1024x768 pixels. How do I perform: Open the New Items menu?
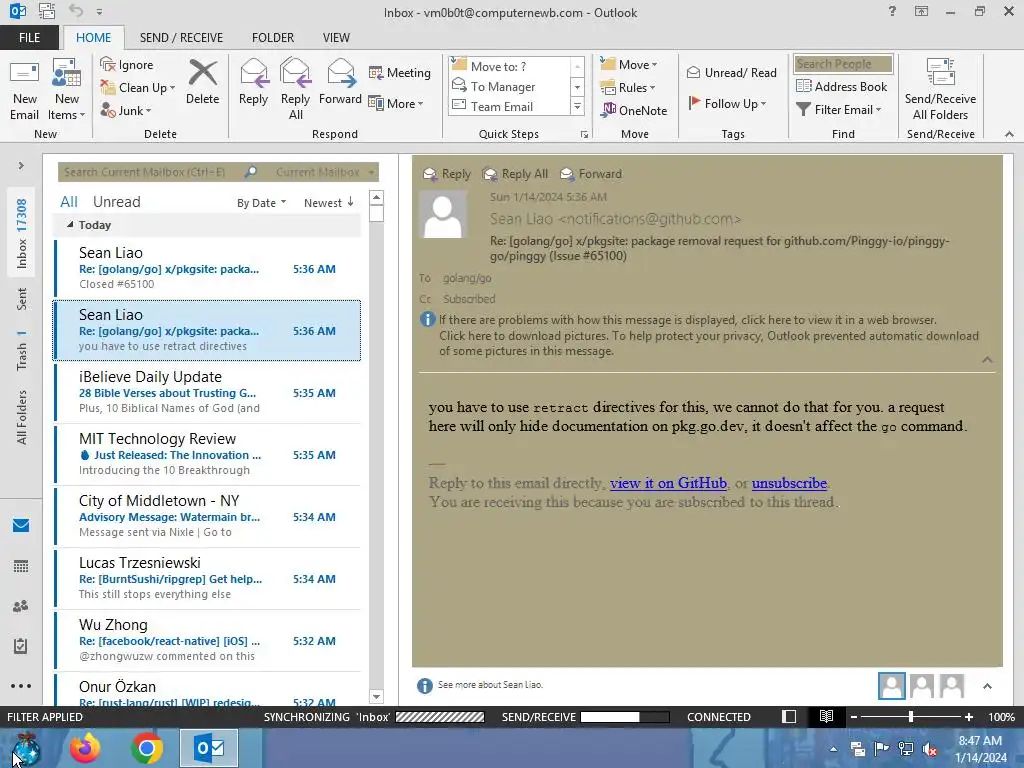pyautogui.click(x=67, y=89)
